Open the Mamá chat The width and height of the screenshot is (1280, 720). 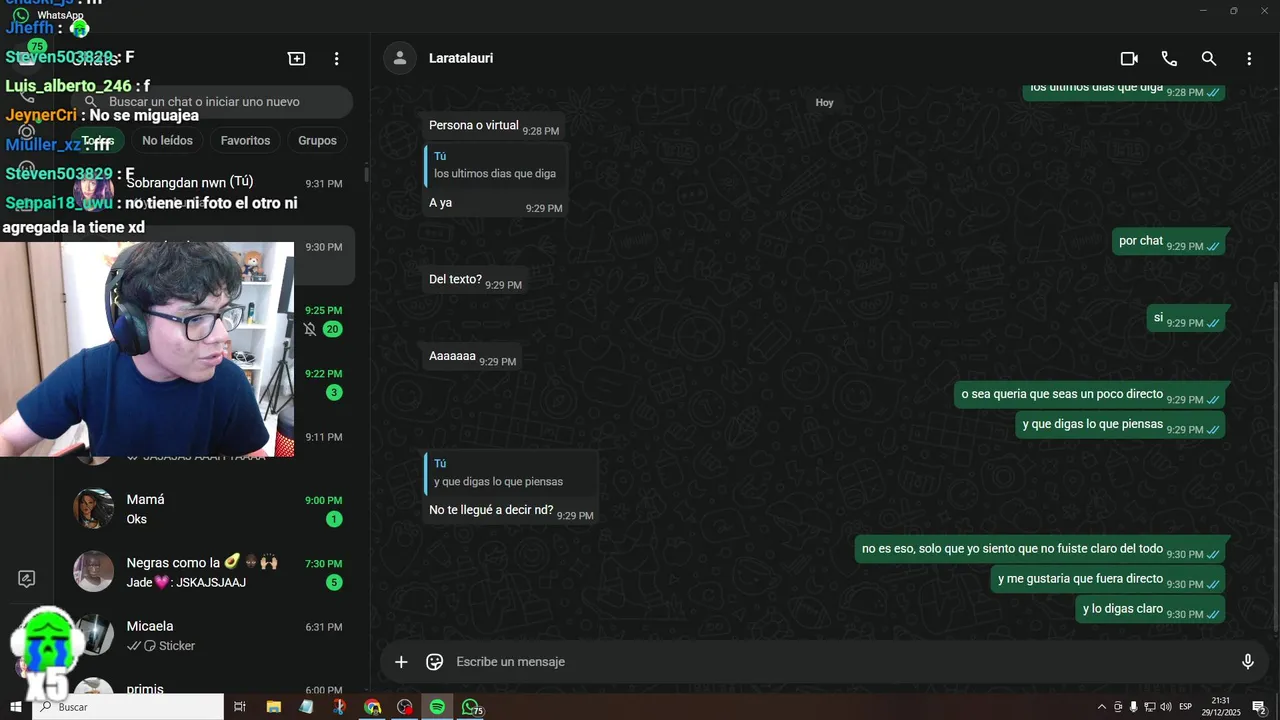pos(213,509)
